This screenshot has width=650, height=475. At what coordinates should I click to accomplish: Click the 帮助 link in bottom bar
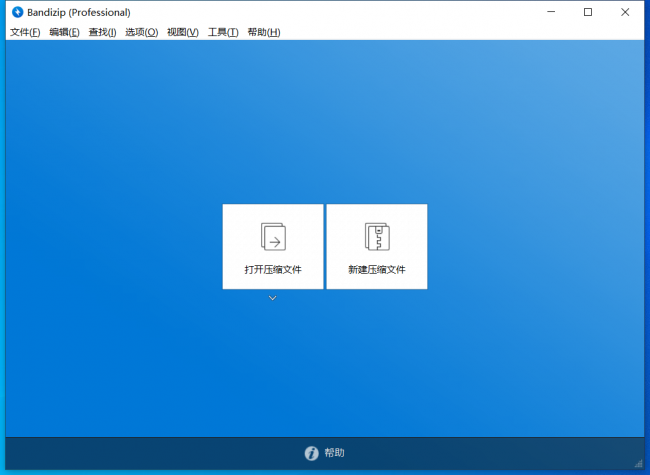coord(334,453)
